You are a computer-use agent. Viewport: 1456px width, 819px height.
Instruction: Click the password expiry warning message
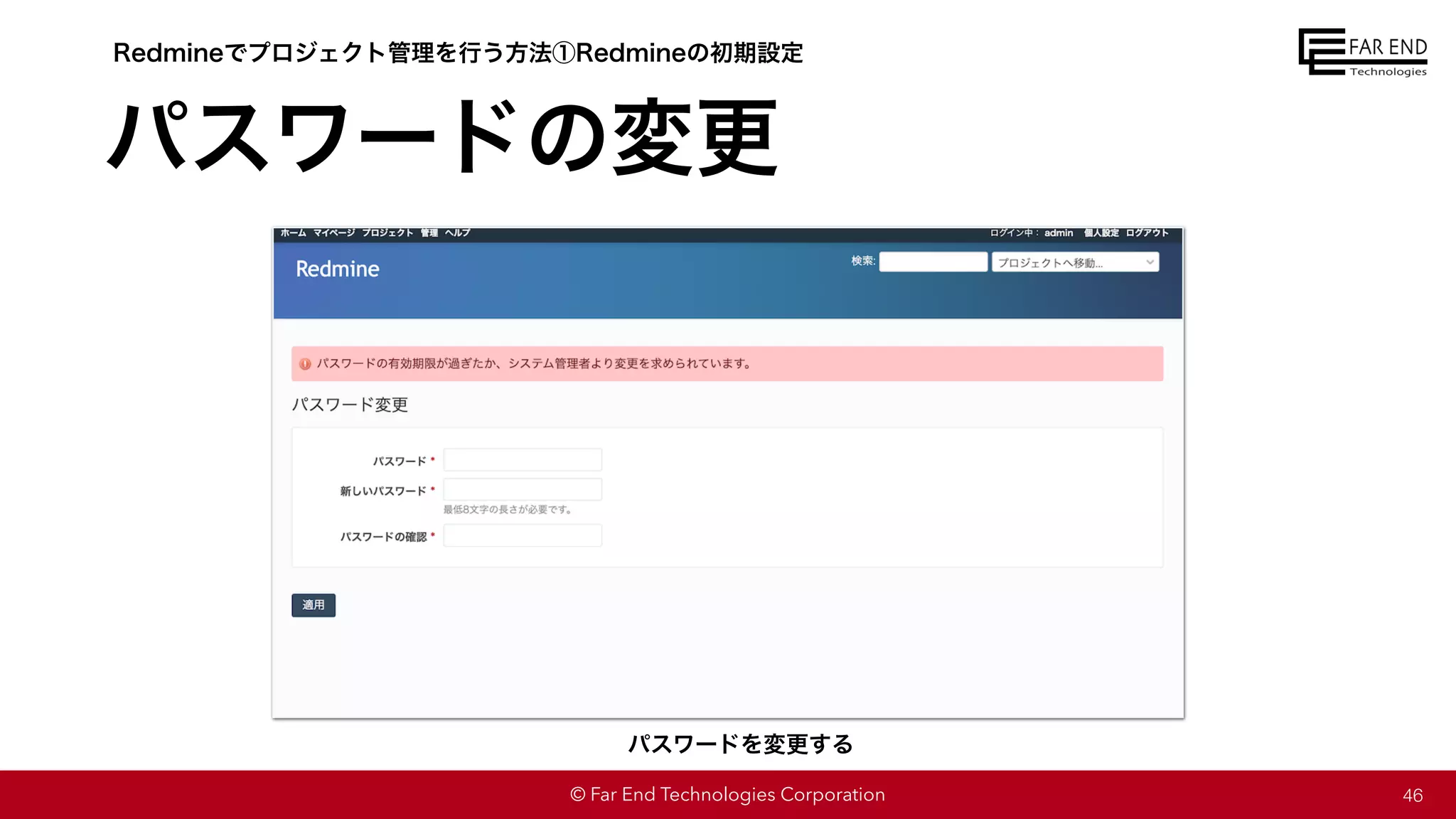tap(534, 364)
